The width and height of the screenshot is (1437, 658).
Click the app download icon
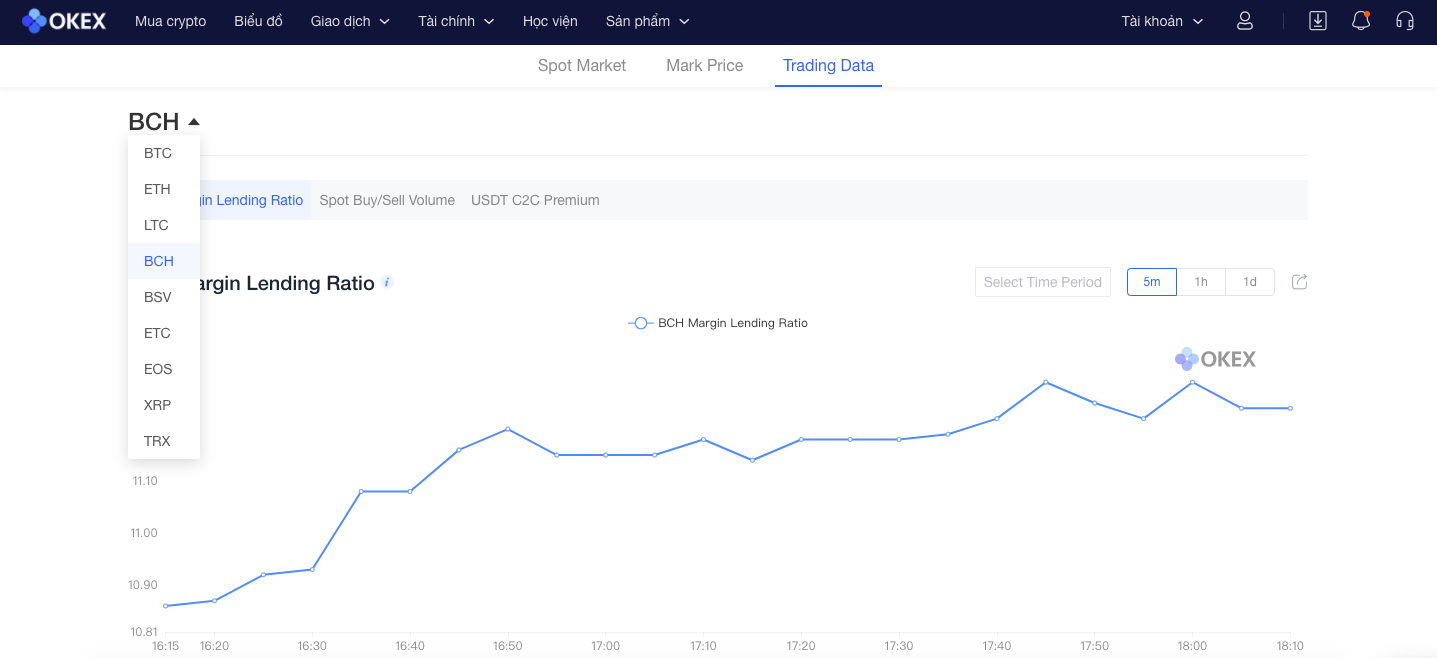click(1318, 21)
